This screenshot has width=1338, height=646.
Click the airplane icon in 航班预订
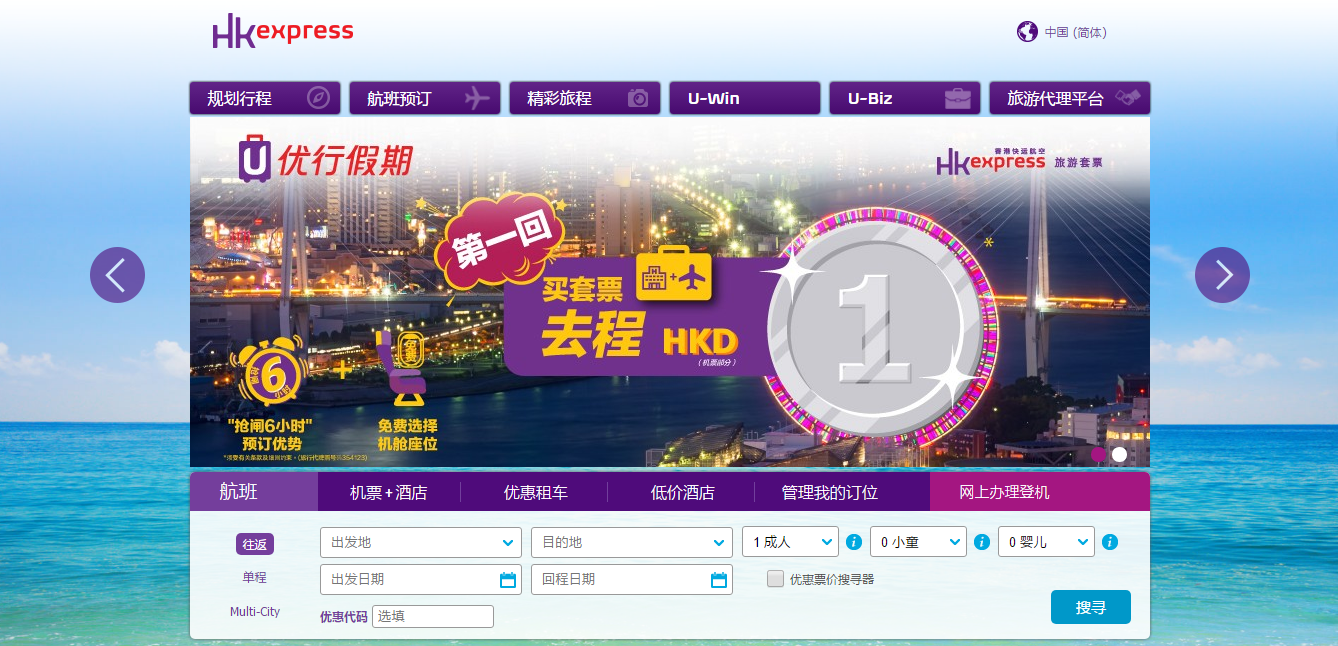point(477,98)
